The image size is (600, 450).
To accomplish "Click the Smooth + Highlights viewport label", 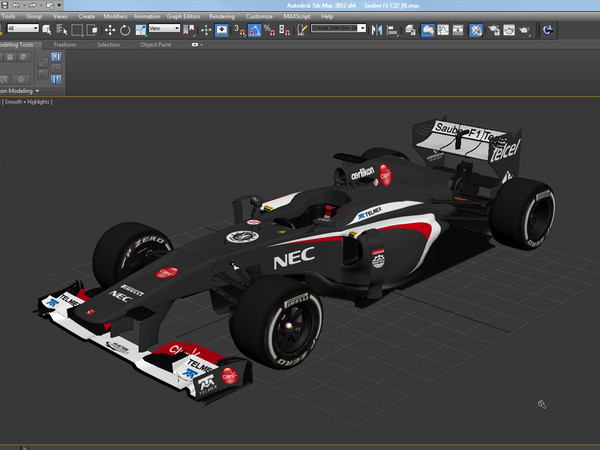I will click(28, 102).
